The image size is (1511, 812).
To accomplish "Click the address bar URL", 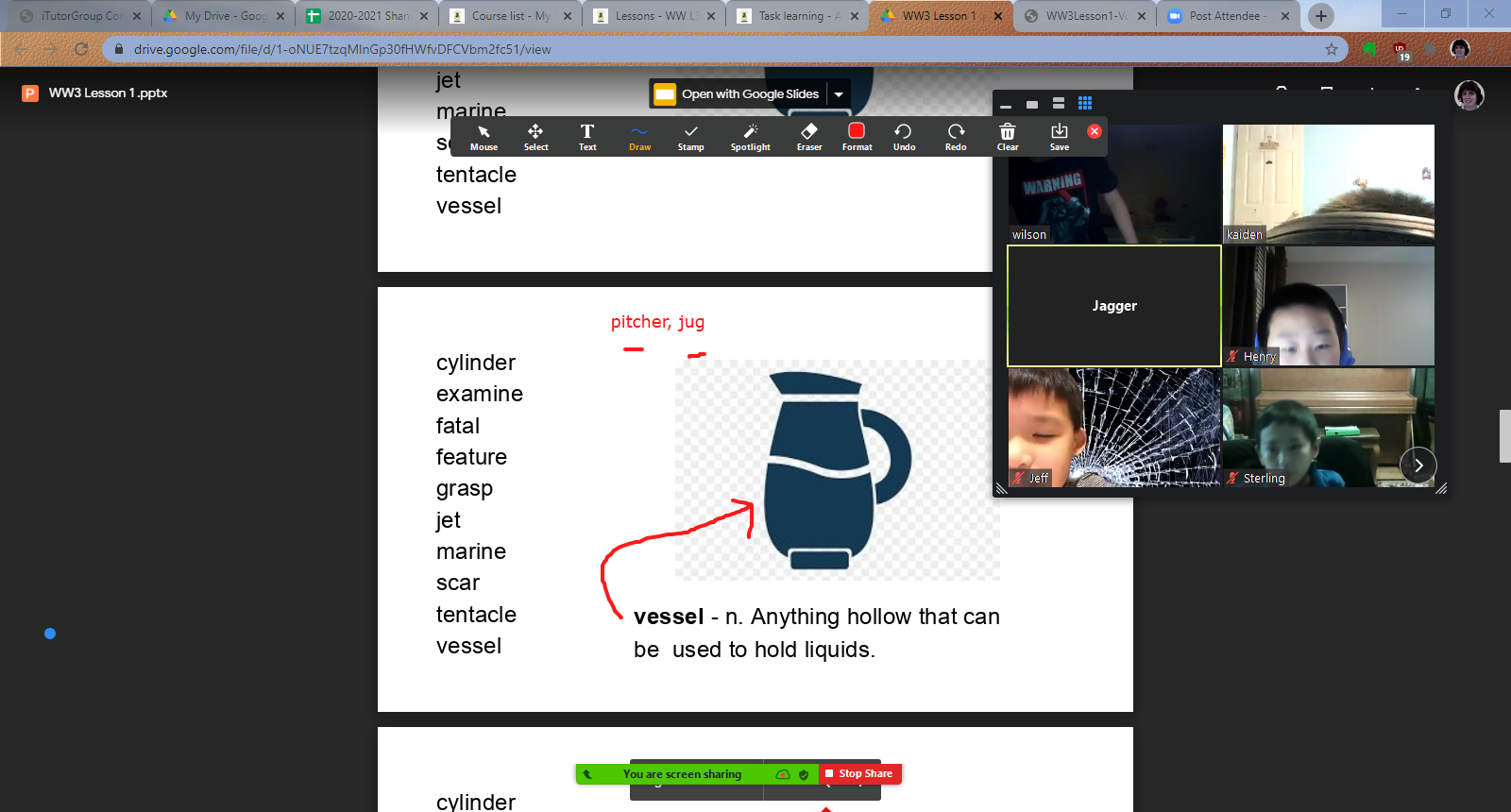I will tap(342, 49).
